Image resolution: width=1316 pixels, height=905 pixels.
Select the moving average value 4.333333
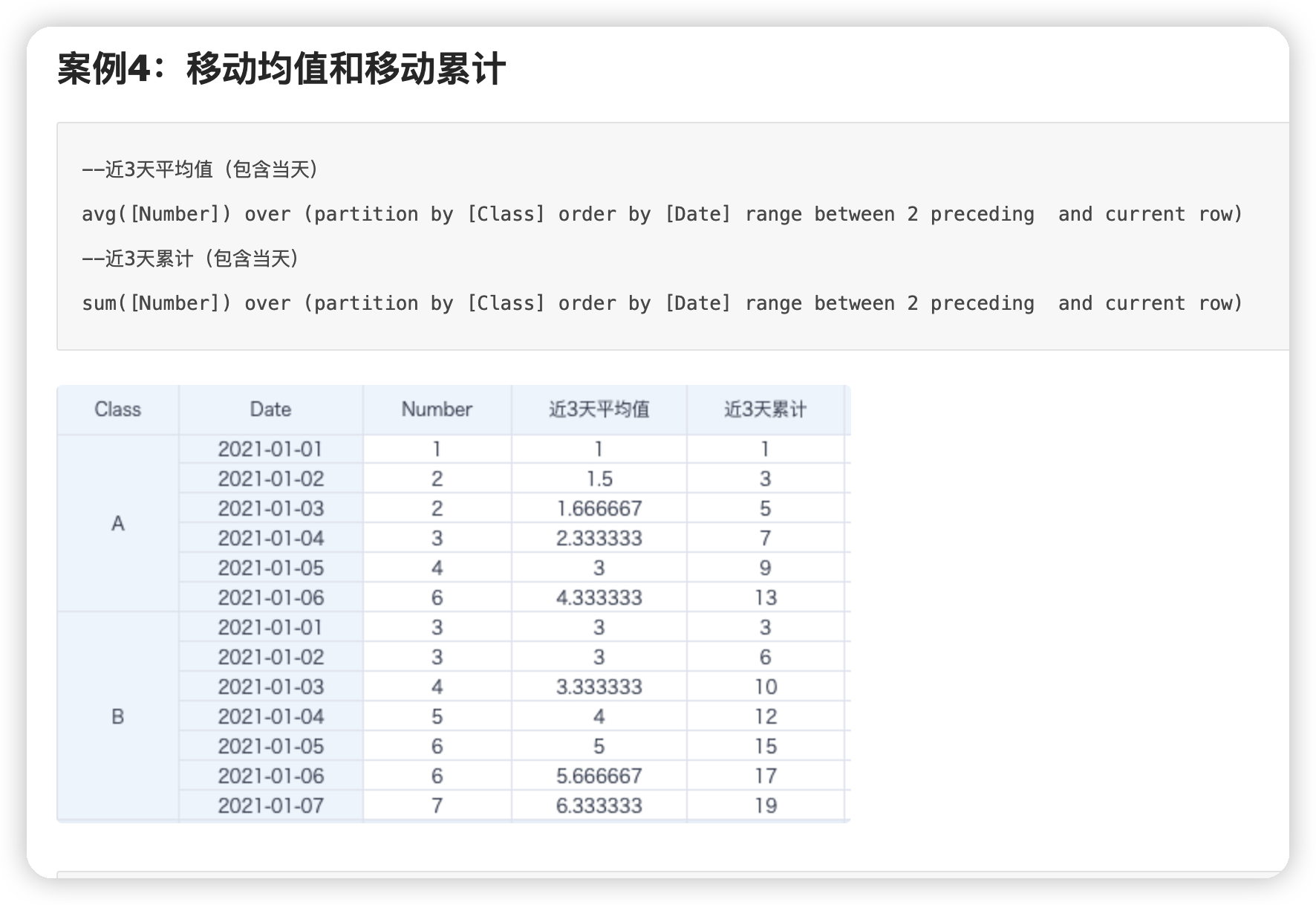point(599,597)
